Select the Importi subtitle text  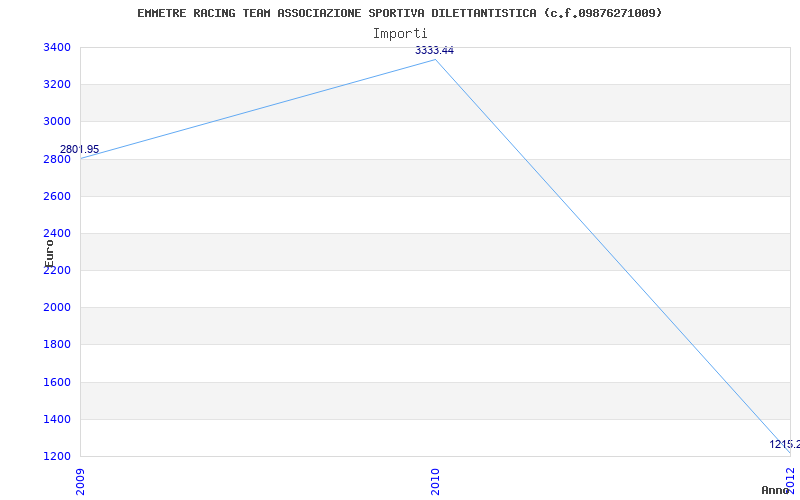tap(399, 34)
